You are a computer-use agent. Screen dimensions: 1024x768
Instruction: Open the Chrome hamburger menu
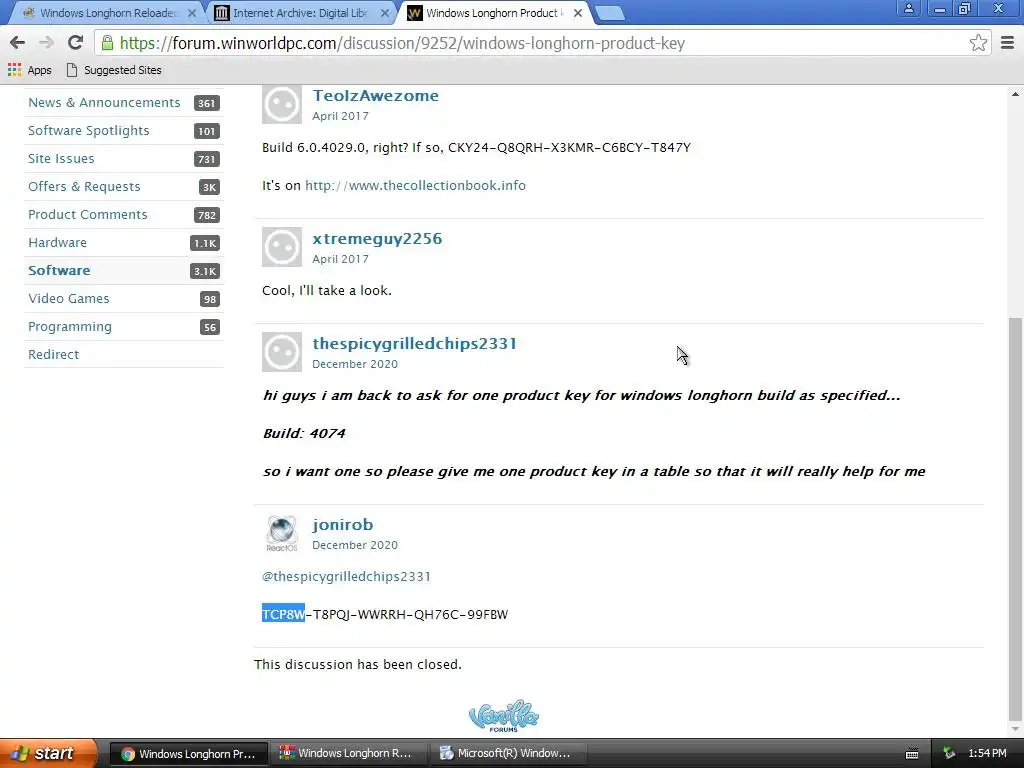pyautogui.click(x=1008, y=43)
